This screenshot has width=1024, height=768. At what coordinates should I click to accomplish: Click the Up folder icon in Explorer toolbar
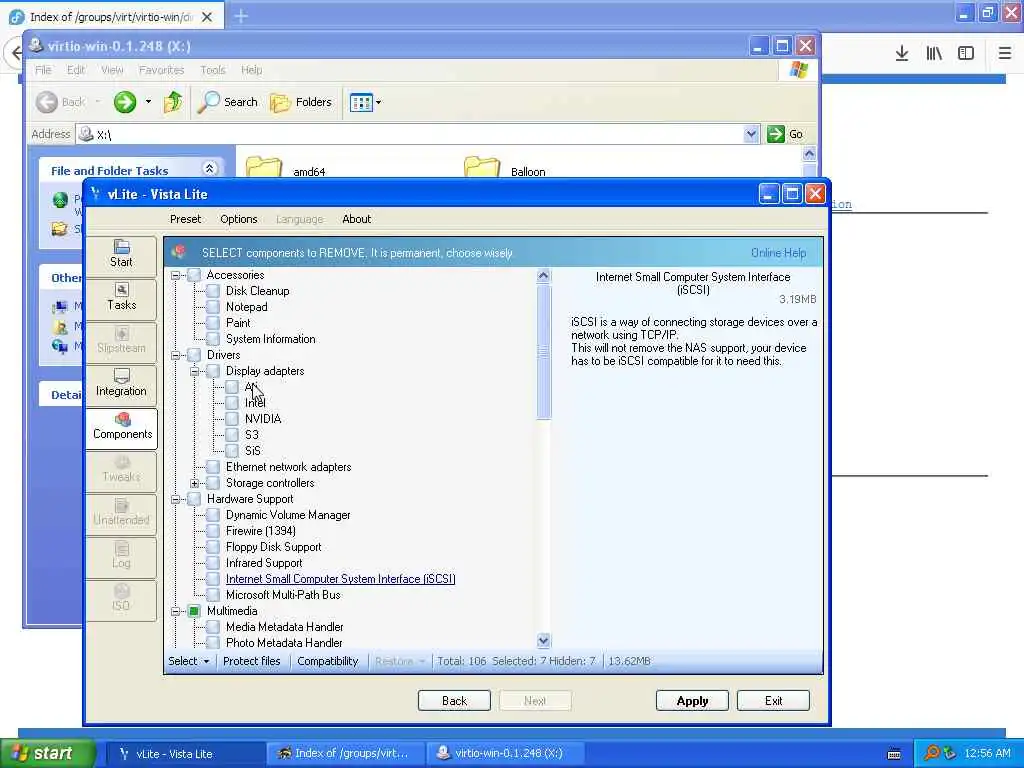pyautogui.click(x=173, y=102)
